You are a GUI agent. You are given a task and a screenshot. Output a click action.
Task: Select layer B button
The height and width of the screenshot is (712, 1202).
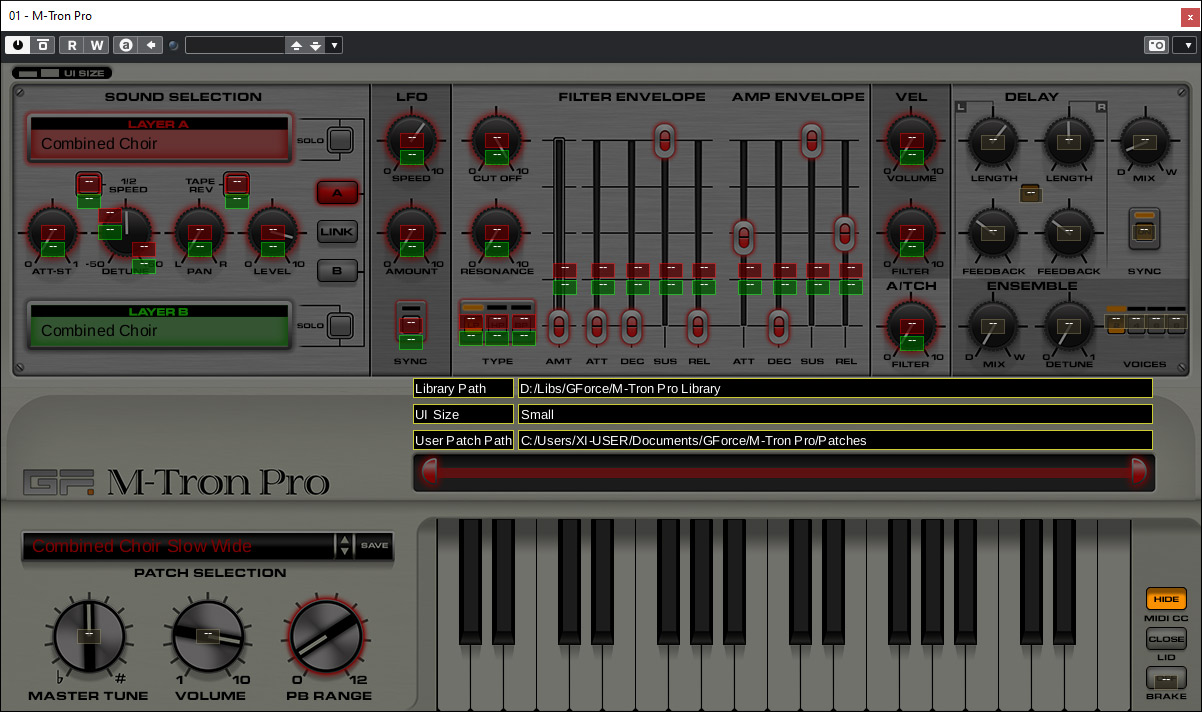(337, 270)
